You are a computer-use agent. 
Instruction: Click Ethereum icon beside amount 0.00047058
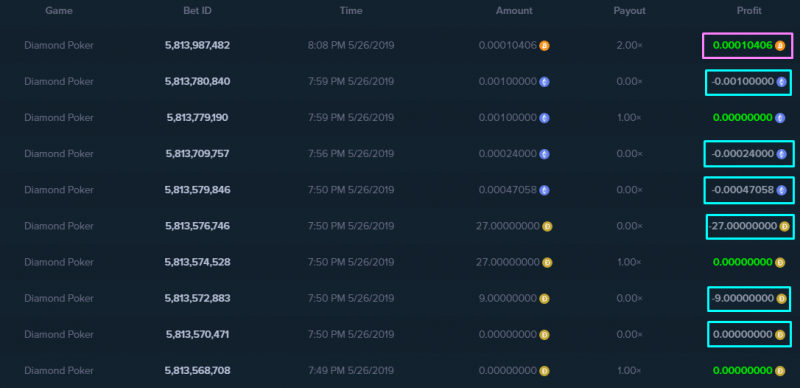point(544,190)
